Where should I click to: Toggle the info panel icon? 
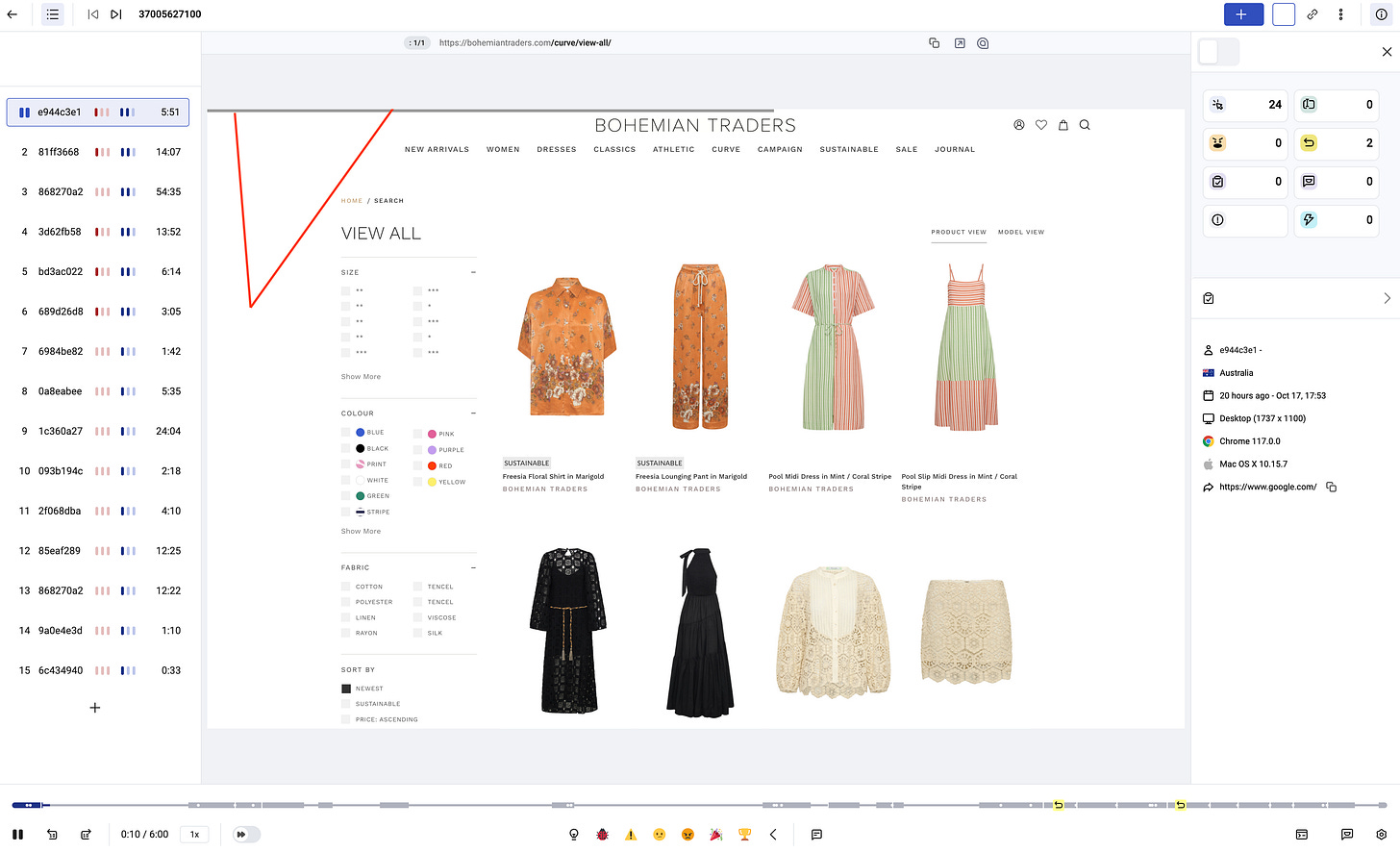tap(1381, 14)
